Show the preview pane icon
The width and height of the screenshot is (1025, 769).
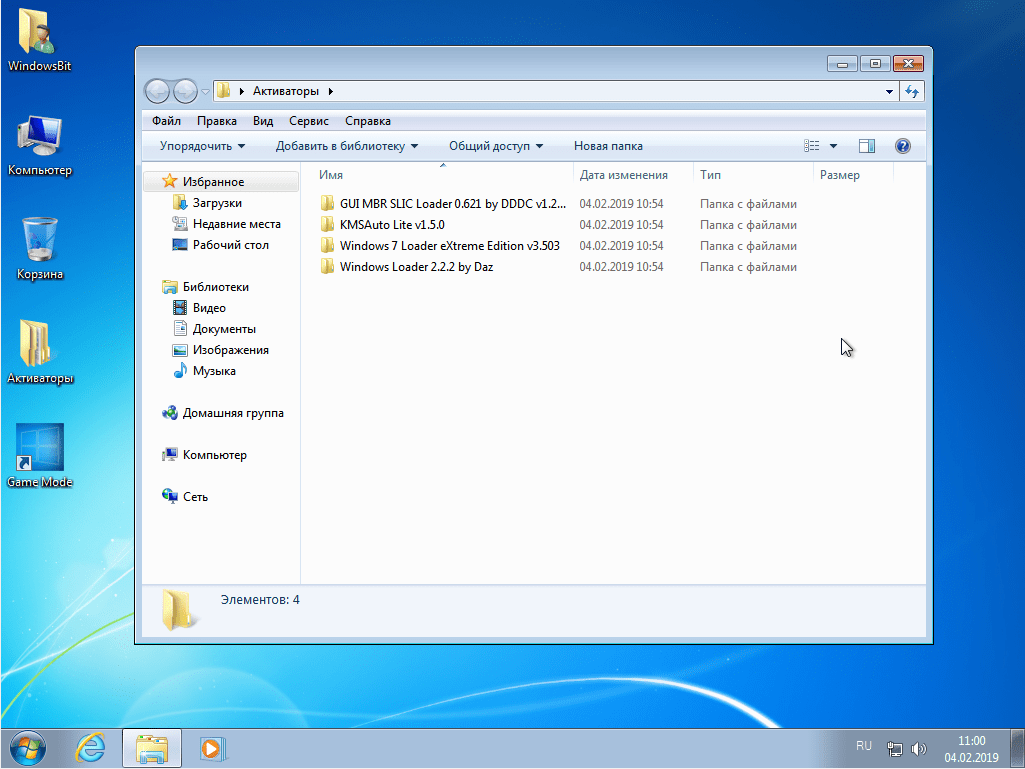coord(866,145)
